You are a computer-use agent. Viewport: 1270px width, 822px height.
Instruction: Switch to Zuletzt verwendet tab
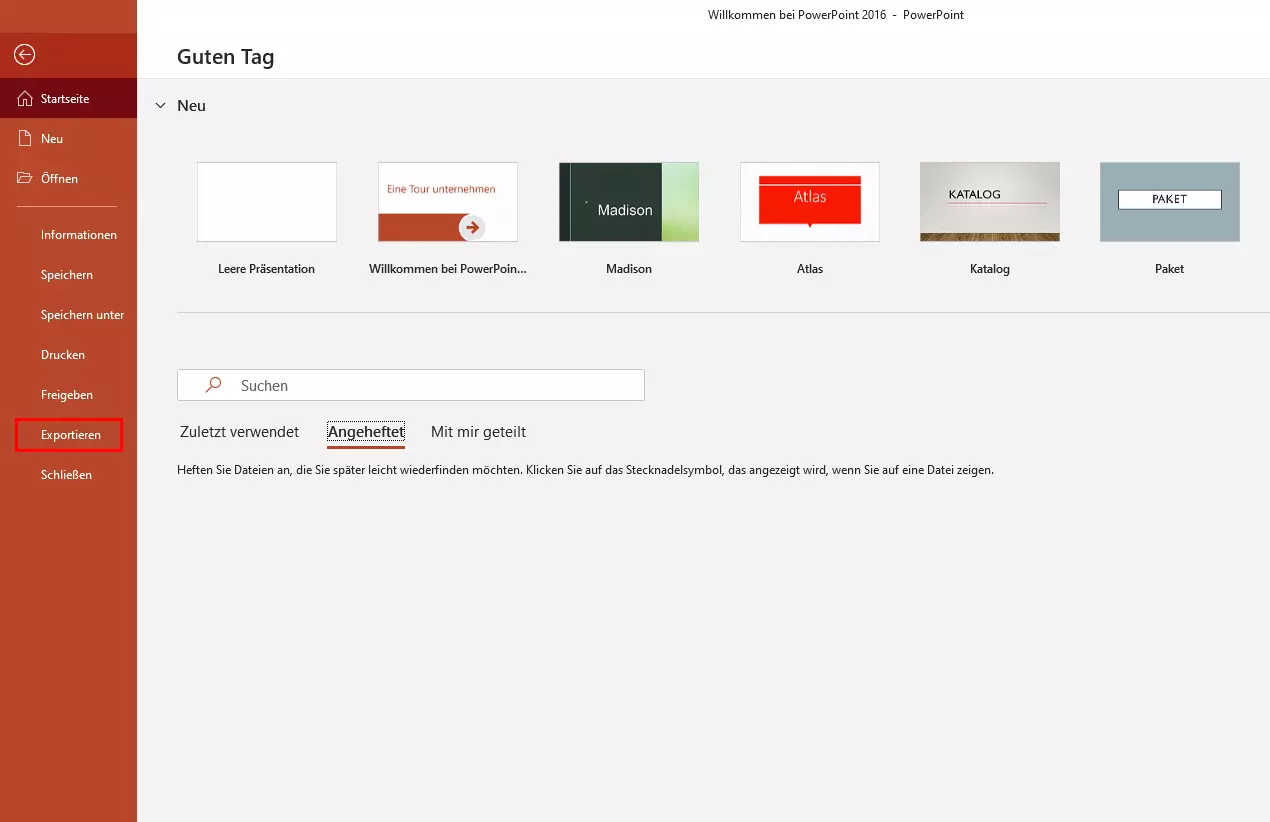pos(239,432)
